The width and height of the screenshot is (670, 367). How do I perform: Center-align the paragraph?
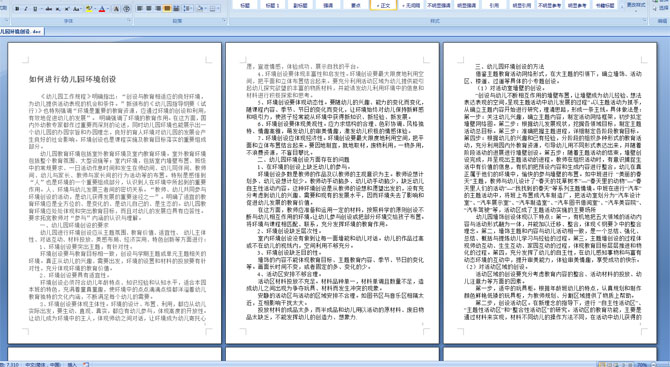149,9
